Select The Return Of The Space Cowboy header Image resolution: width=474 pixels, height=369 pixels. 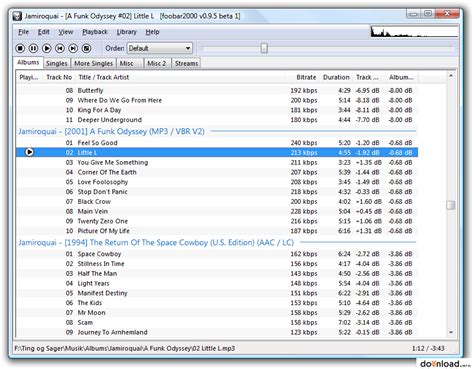click(x=217, y=242)
